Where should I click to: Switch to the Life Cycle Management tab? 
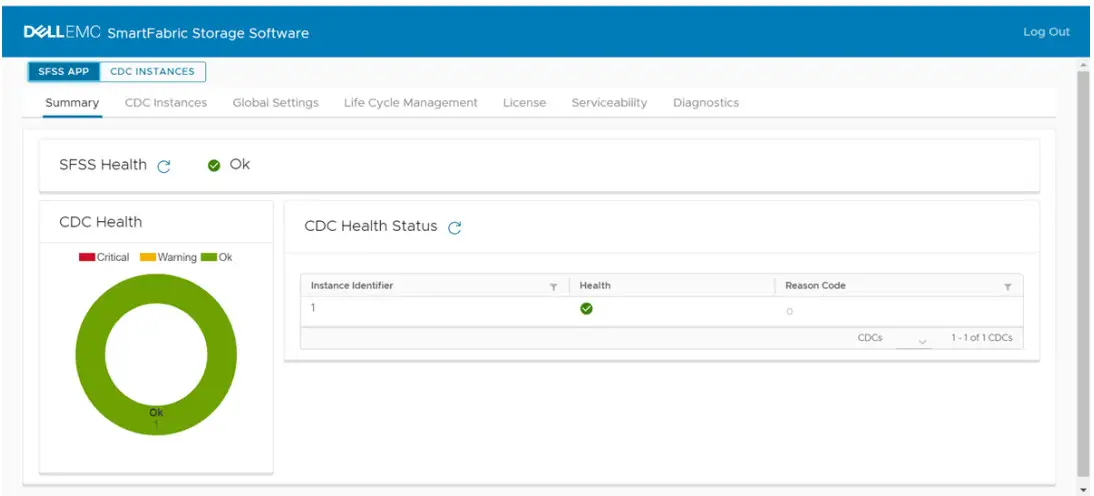coord(411,103)
